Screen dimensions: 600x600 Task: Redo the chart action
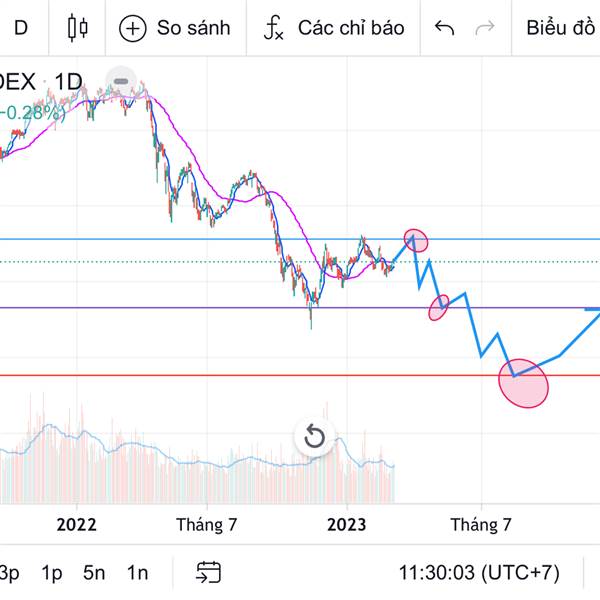click(x=485, y=27)
